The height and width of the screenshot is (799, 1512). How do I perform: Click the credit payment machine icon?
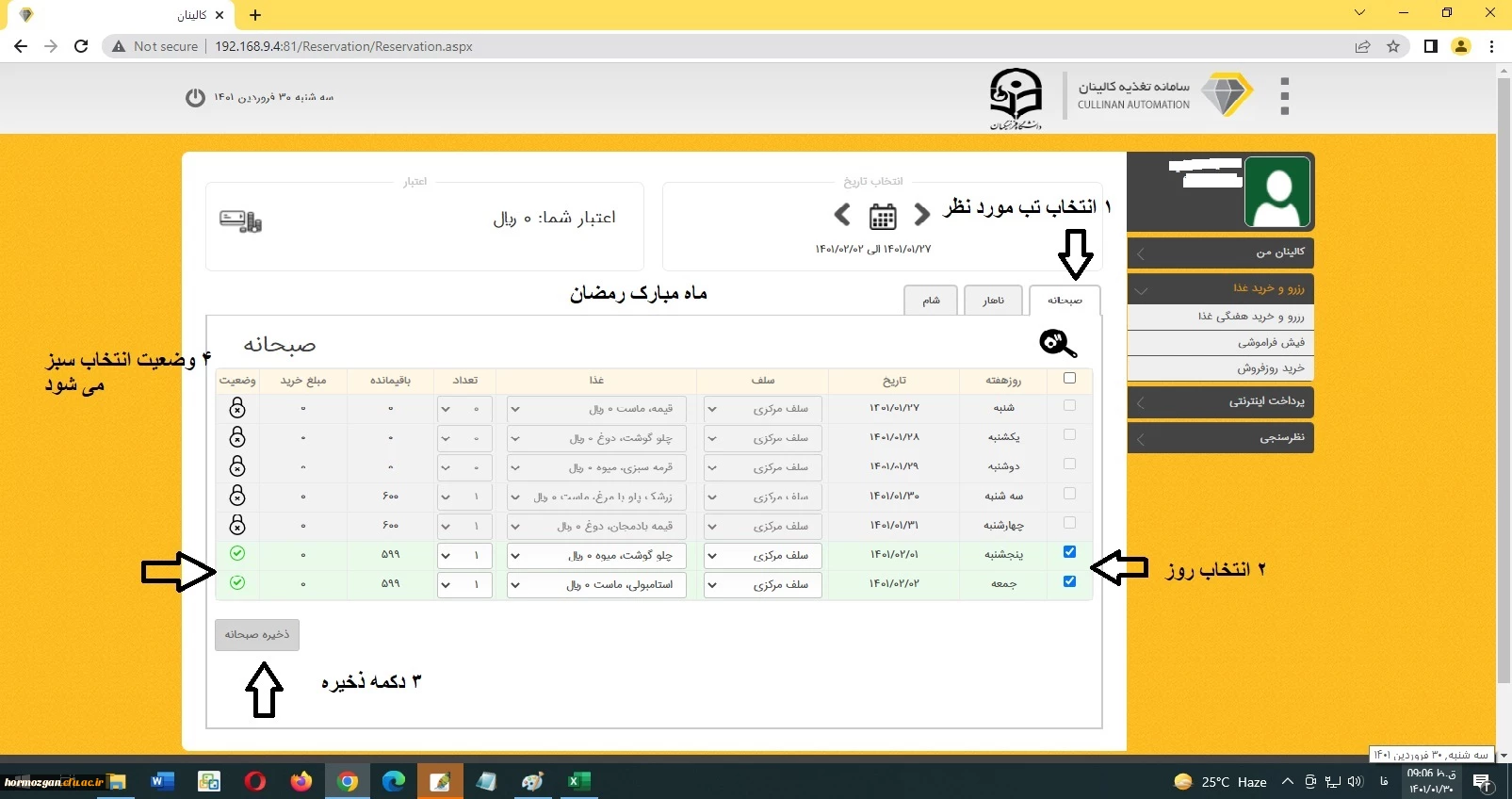click(240, 220)
